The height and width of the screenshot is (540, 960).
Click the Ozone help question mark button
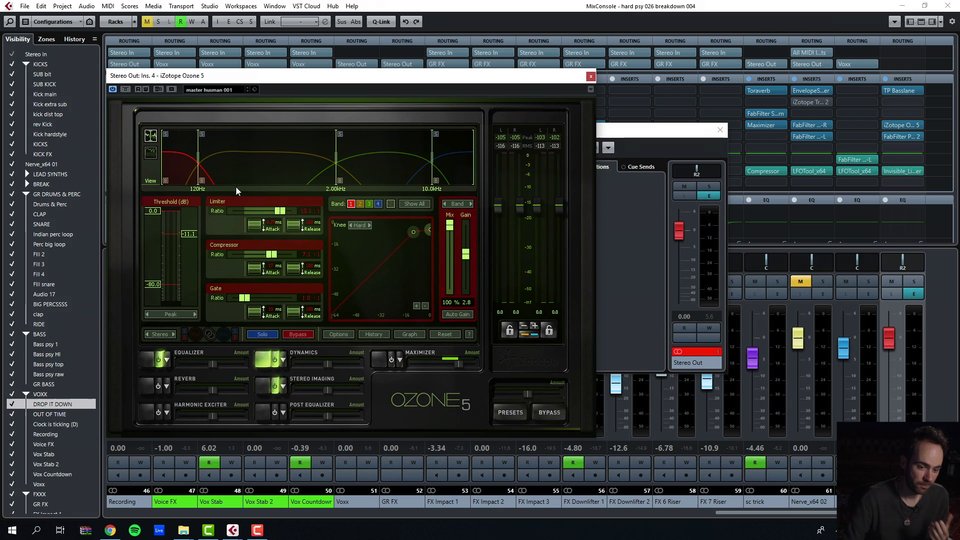pyautogui.click(x=469, y=334)
